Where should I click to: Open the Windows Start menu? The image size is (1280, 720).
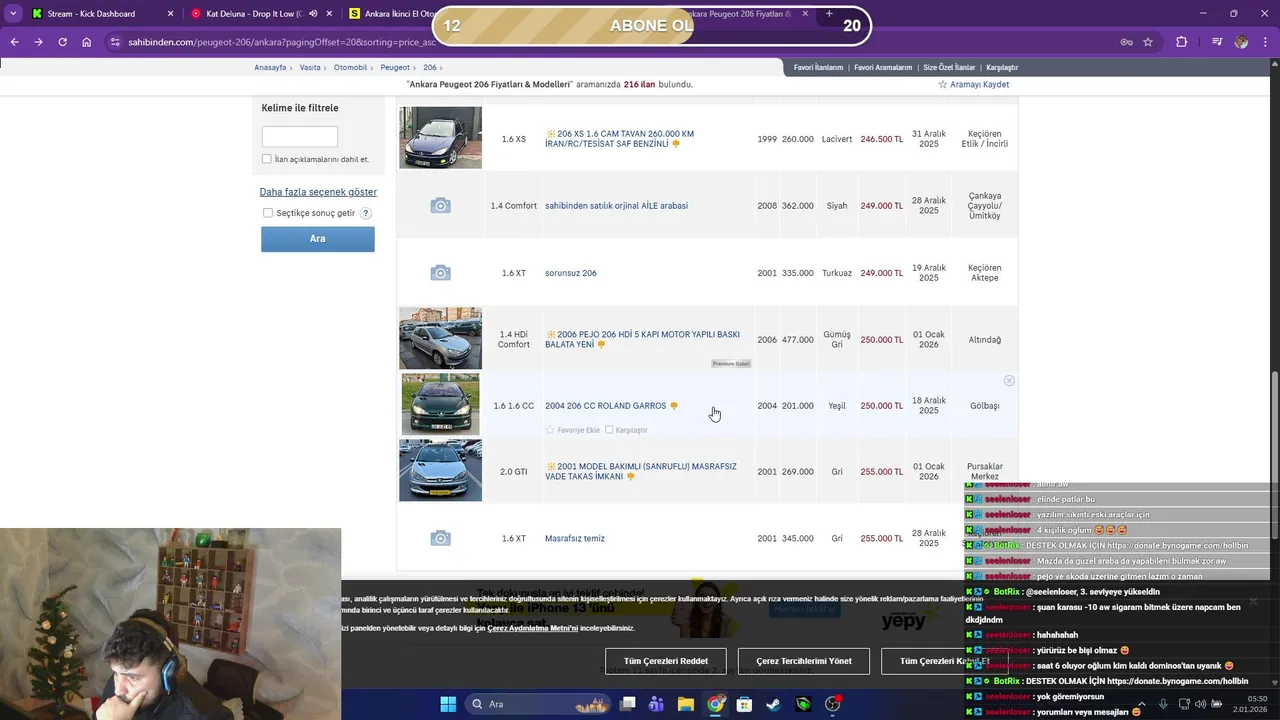click(x=448, y=704)
